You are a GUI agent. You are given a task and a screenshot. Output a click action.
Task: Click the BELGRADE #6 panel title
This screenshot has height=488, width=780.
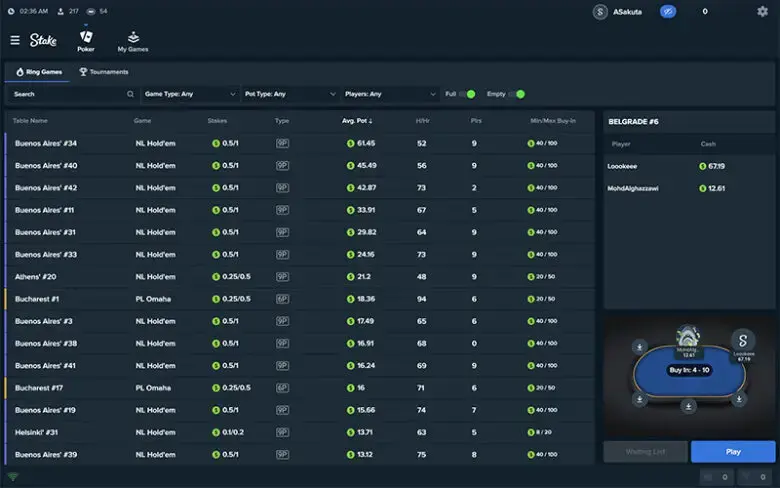click(x=633, y=122)
